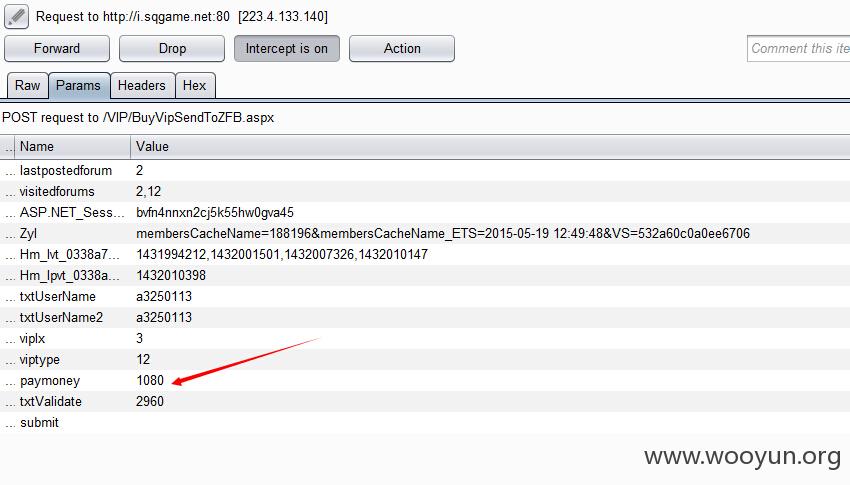Switch to the Raw tab
This screenshot has width=850, height=485.
[x=28, y=86]
